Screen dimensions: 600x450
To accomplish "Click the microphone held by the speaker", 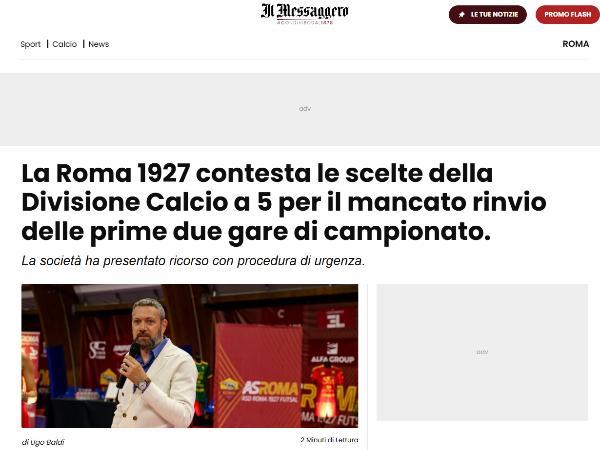I will pyautogui.click(x=128, y=365).
